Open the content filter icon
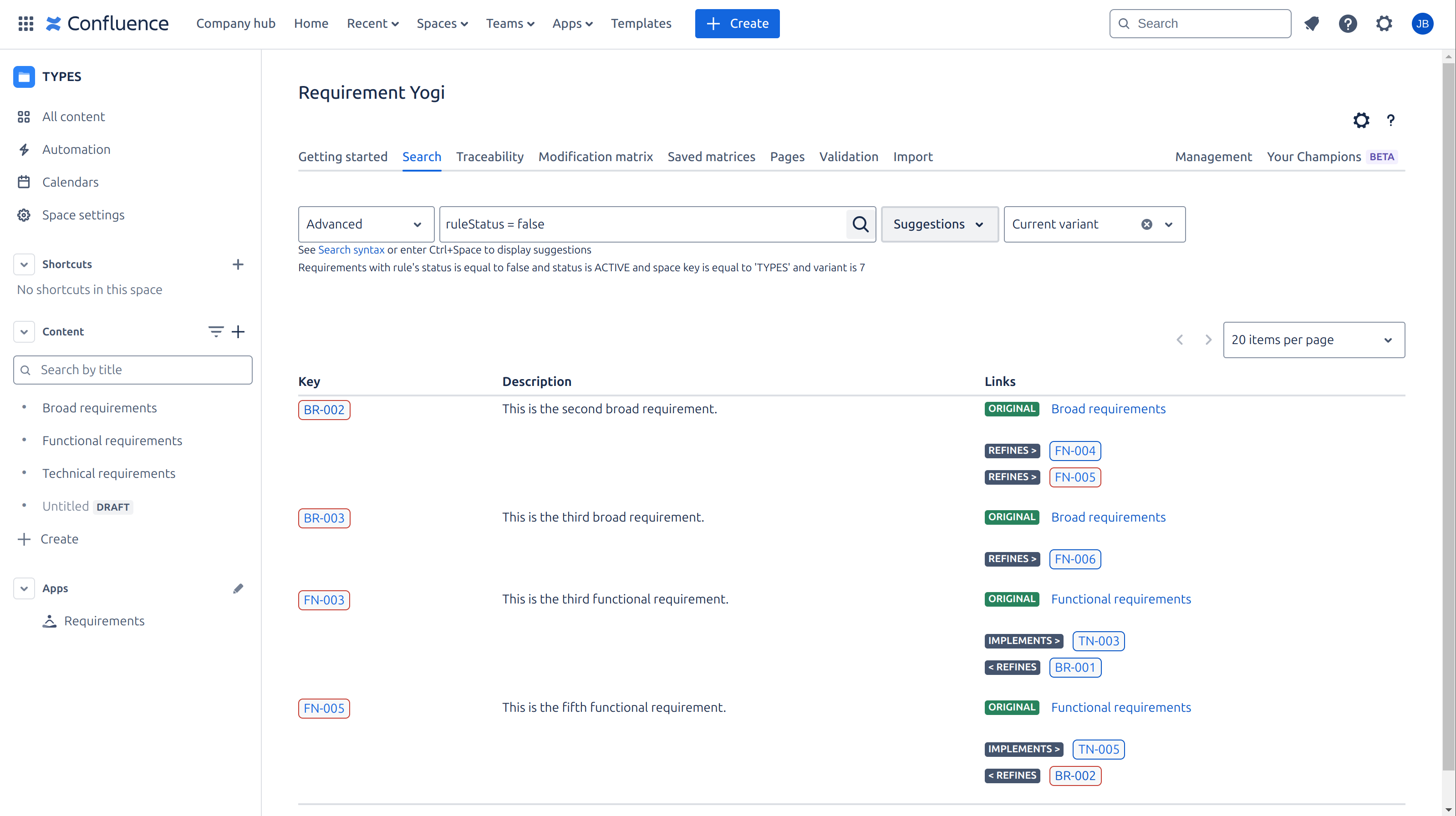The width and height of the screenshot is (1456, 816). click(215, 332)
